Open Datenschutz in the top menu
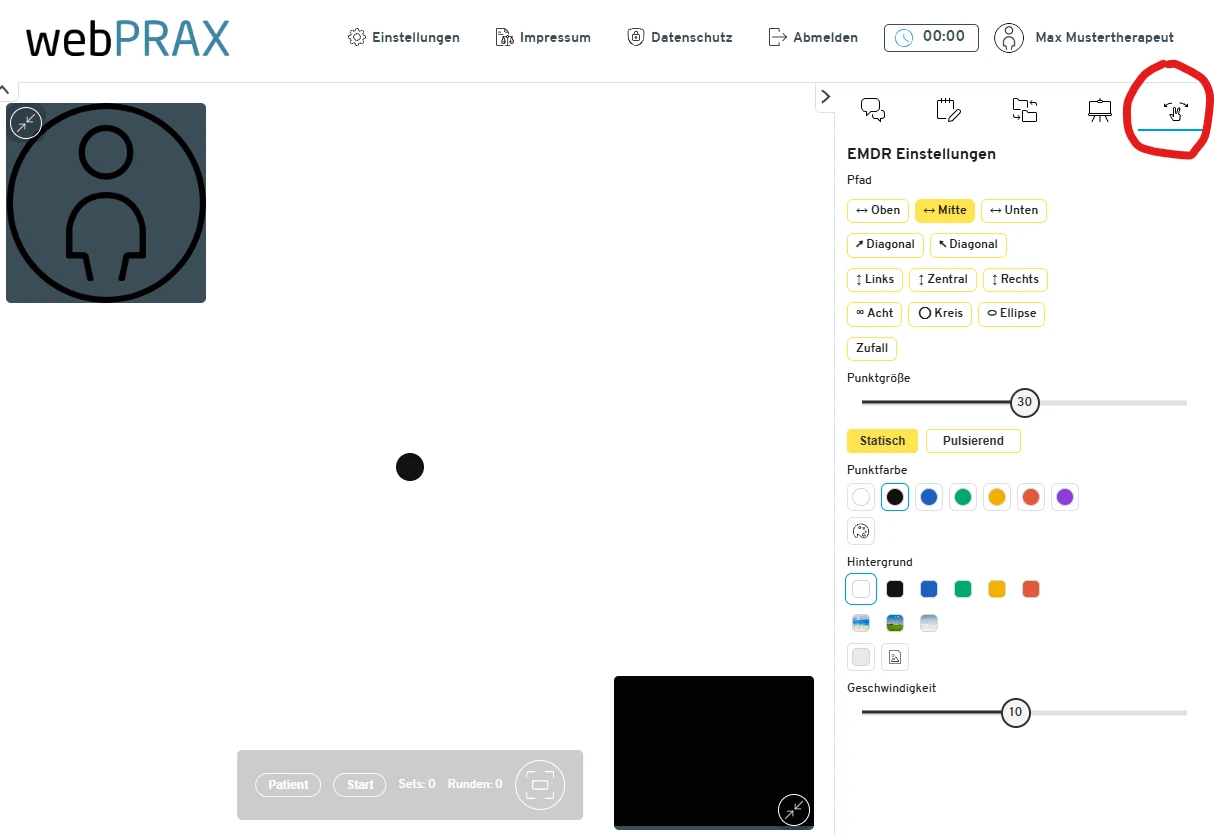The height and width of the screenshot is (835, 1215). (680, 38)
